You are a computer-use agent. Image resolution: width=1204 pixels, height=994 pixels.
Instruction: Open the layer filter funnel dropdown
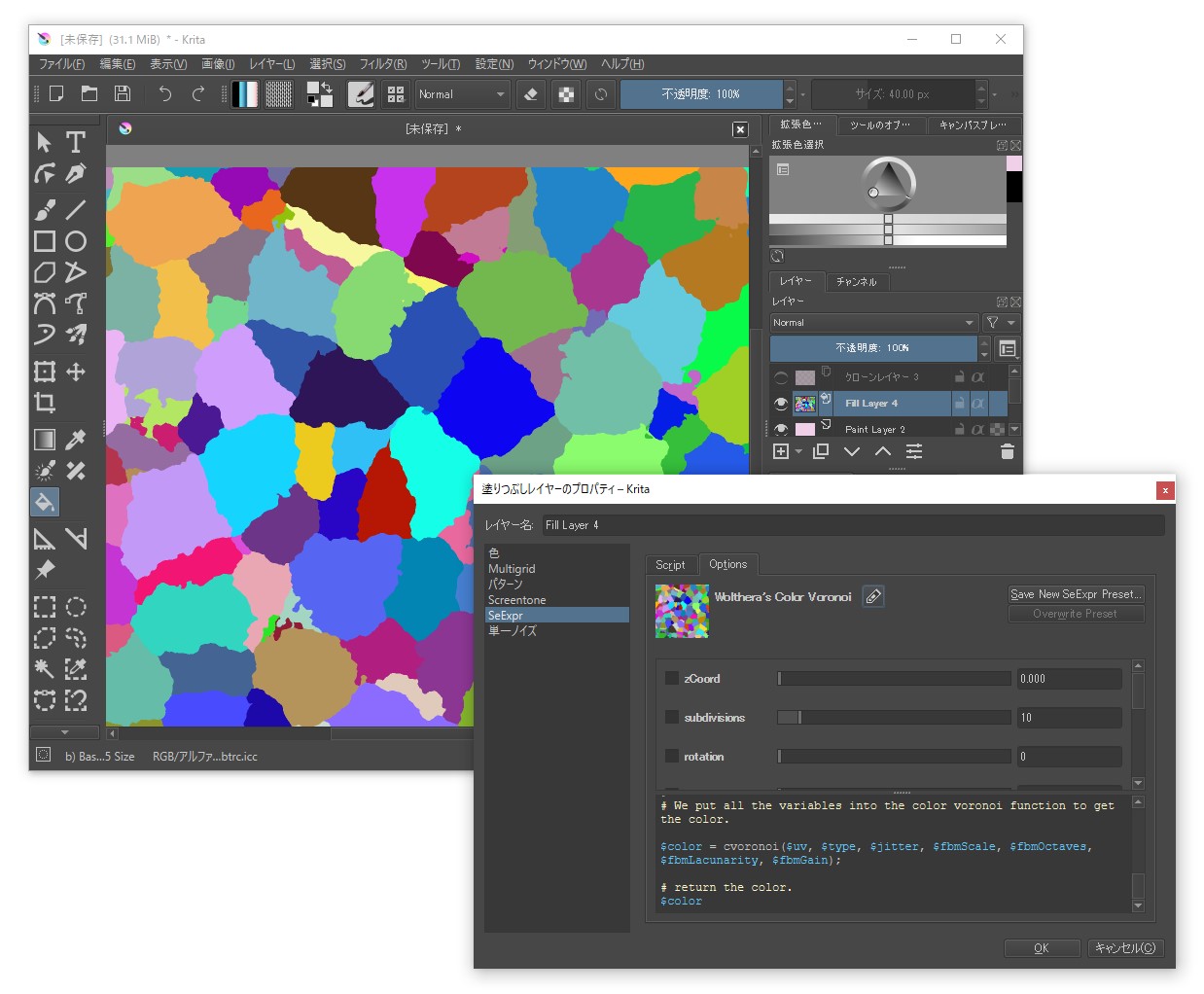coord(1000,322)
